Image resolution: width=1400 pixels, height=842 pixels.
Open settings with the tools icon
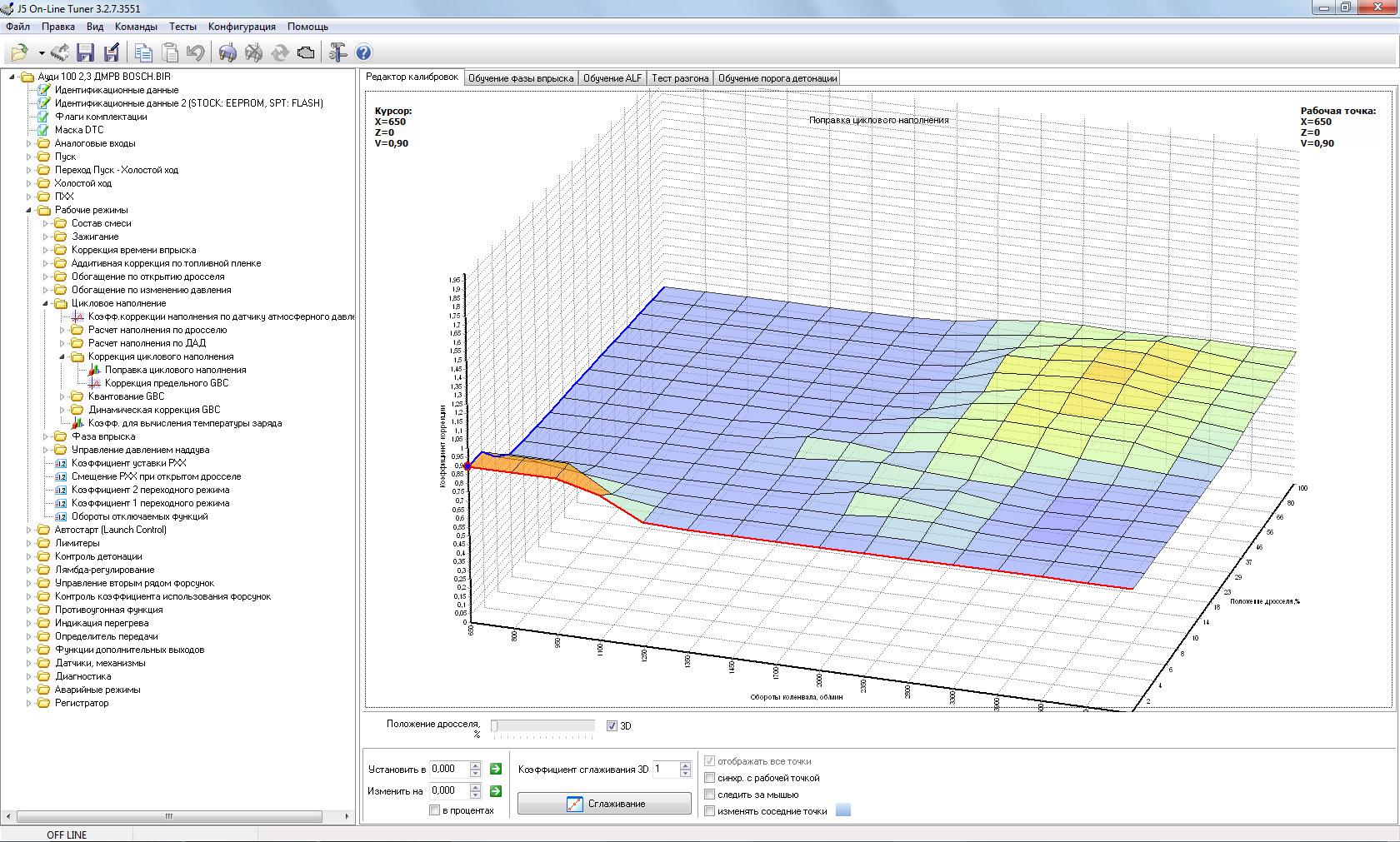[337, 53]
